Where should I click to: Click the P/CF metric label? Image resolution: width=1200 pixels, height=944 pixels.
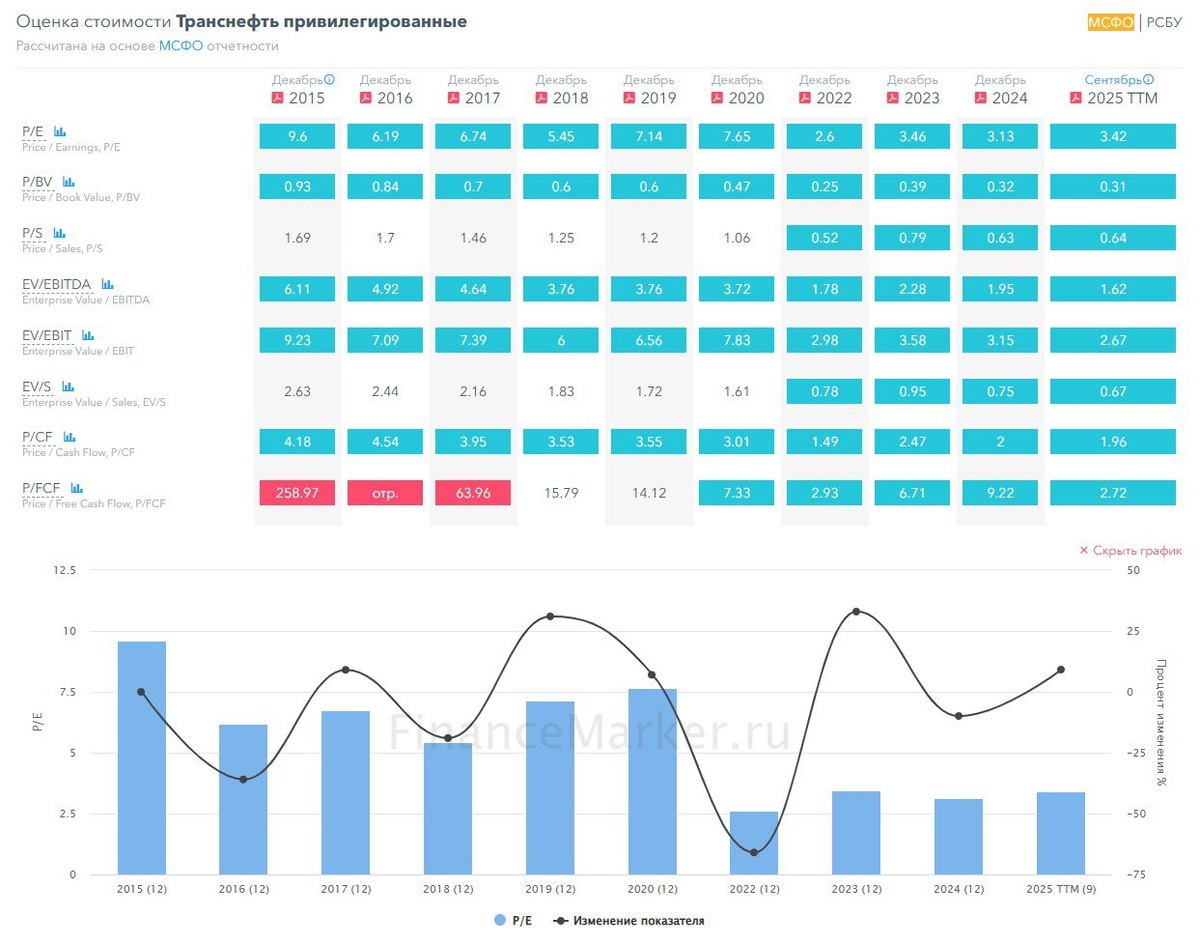pyautogui.click(x=39, y=437)
